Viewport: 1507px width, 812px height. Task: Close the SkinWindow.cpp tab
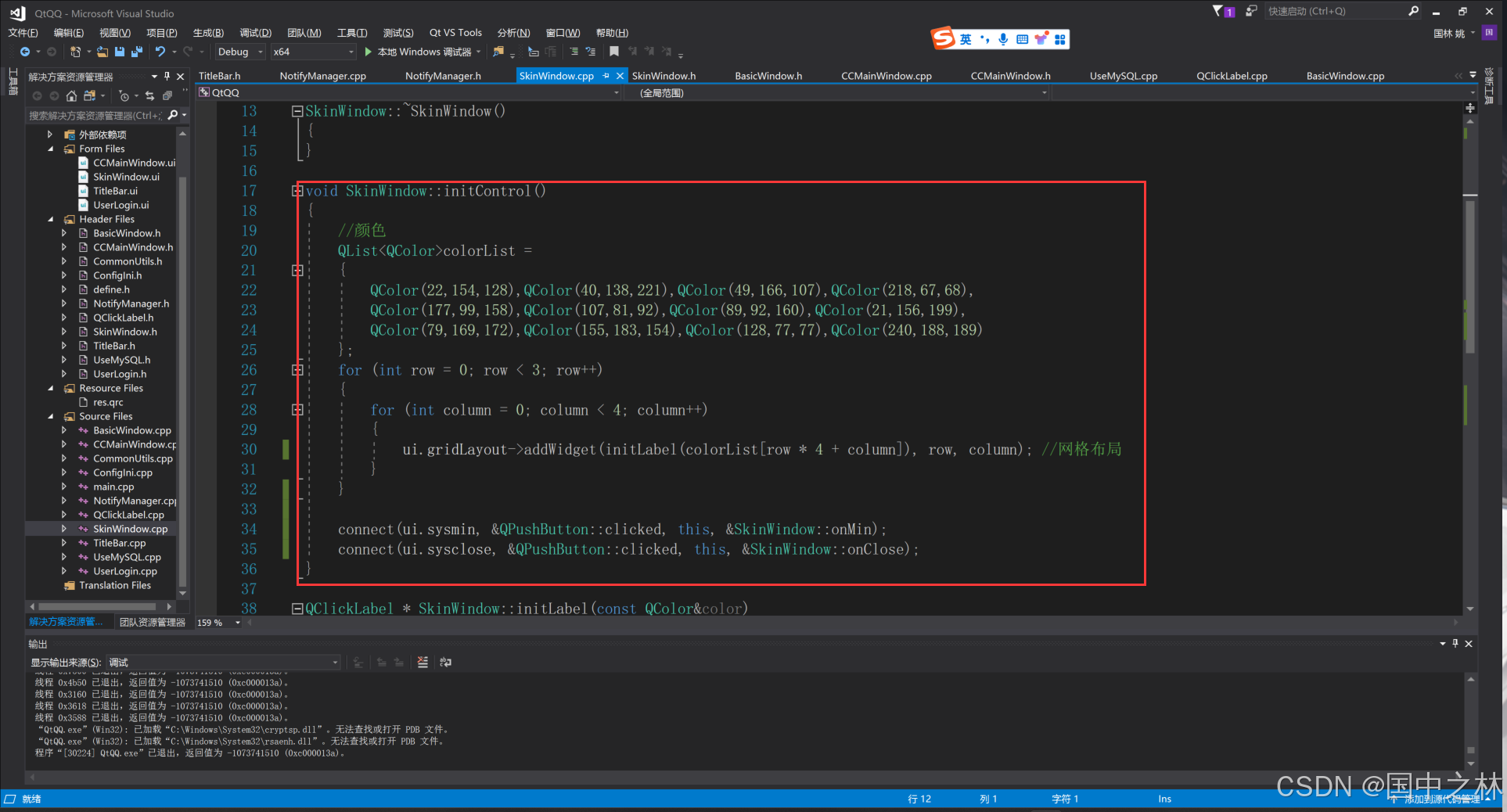620,76
